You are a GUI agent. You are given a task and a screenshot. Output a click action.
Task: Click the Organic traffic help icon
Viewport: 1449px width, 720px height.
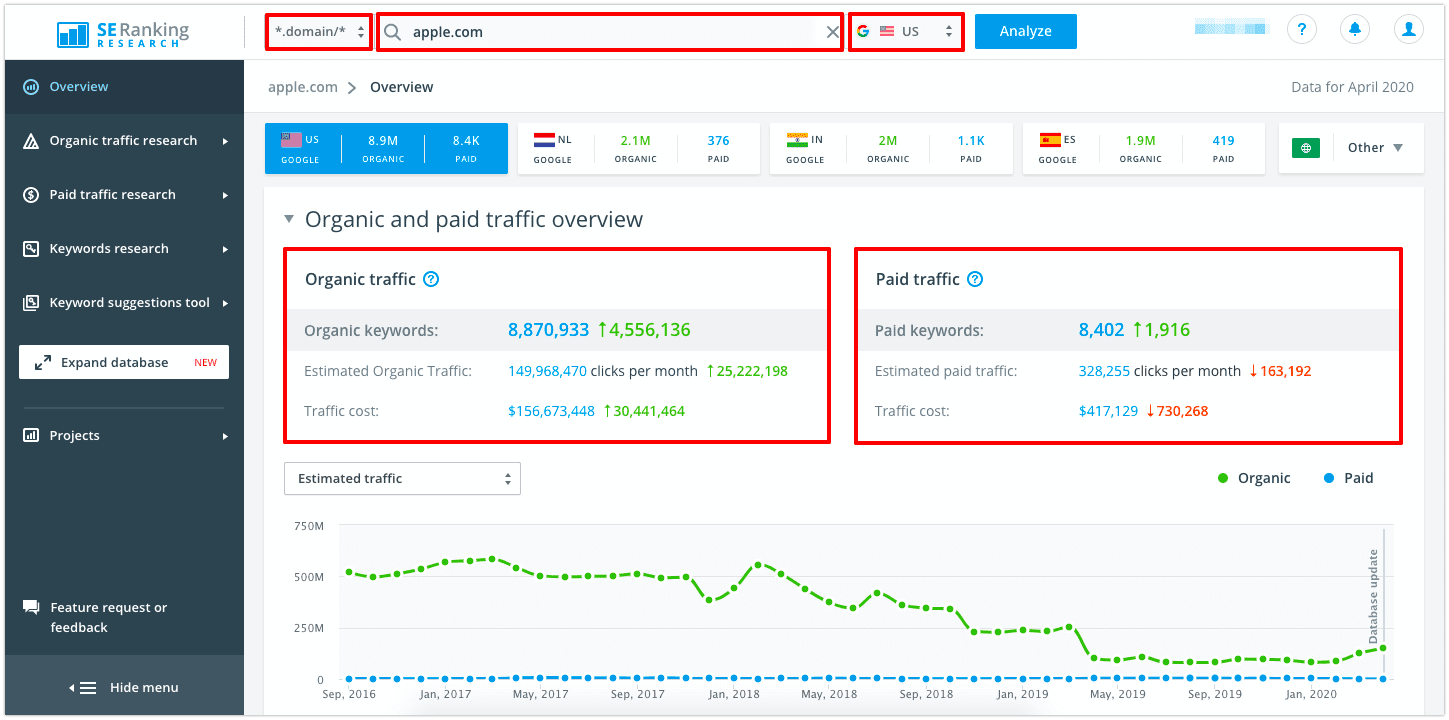click(431, 280)
